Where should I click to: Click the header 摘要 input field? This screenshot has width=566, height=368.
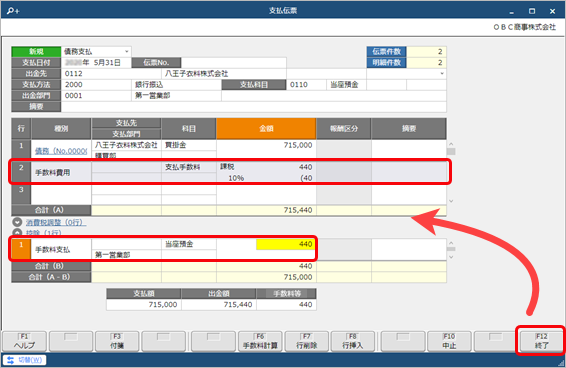[254, 107]
